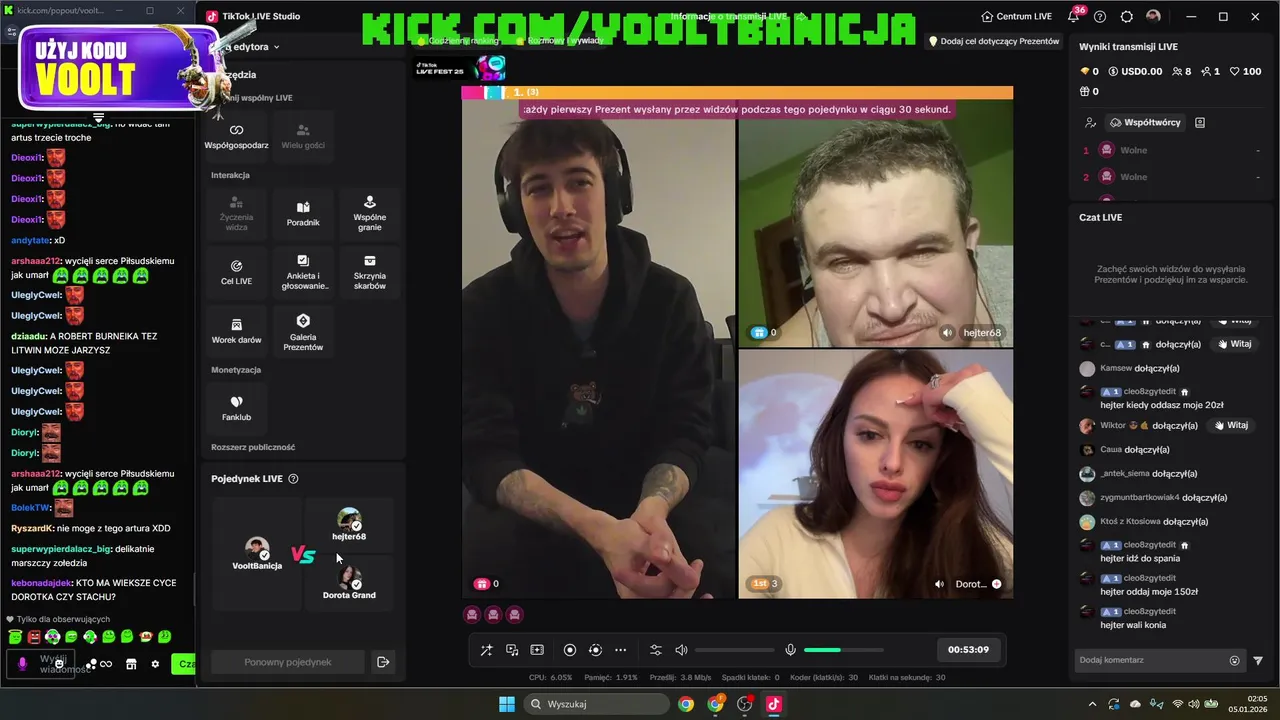Click the purple microphone in the Kick chat
Viewport: 1280px width, 720px height.
coord(23,664)
